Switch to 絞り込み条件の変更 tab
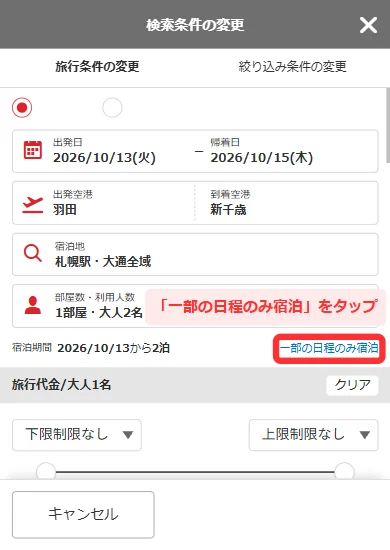390x550 pixels. click(x=292, y=66)
